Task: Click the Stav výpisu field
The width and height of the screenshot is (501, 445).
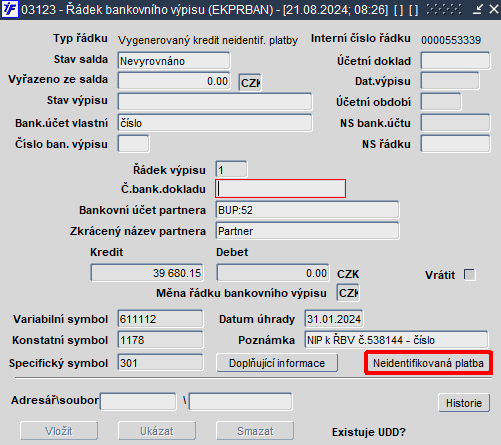Action: 215,102
